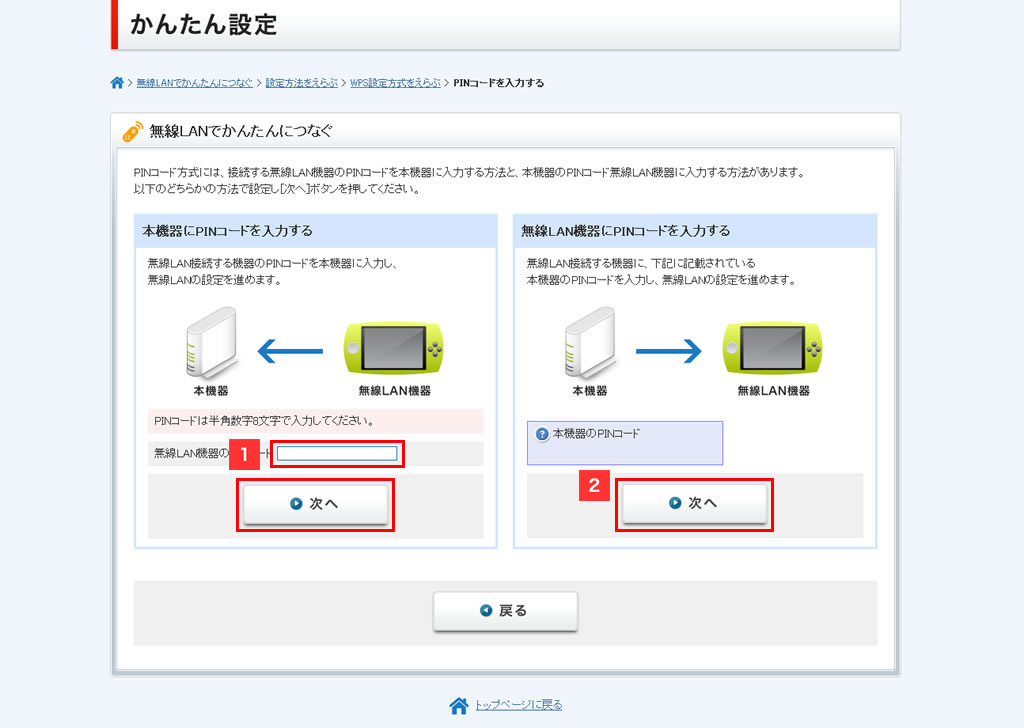This screenshot has height=728, width=1024.
Task: Open the 設定方法をえらぶ breadcrumb link
Action: tap(301, 83)
